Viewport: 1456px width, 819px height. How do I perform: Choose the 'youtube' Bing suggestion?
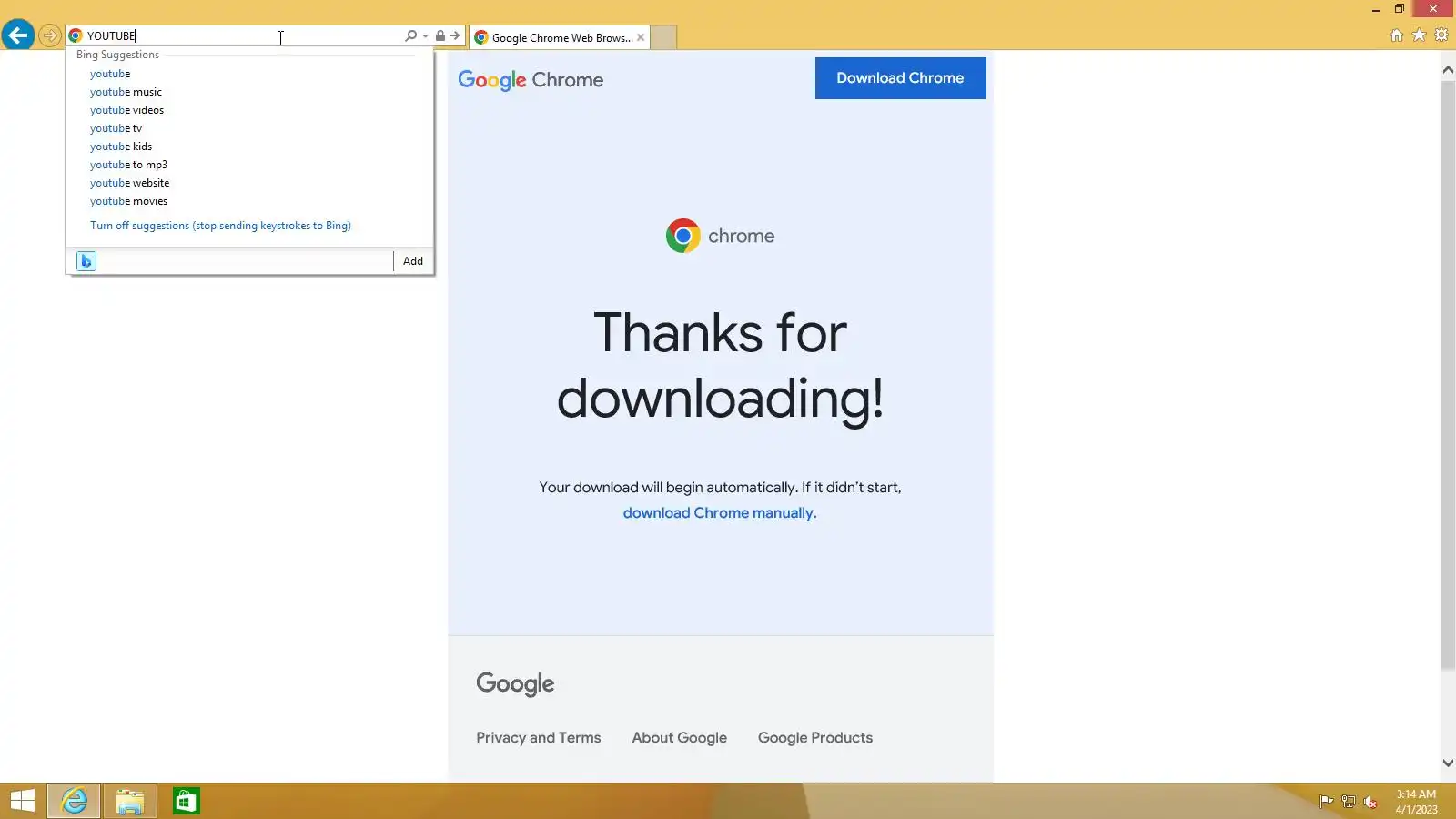click(110, 74)
